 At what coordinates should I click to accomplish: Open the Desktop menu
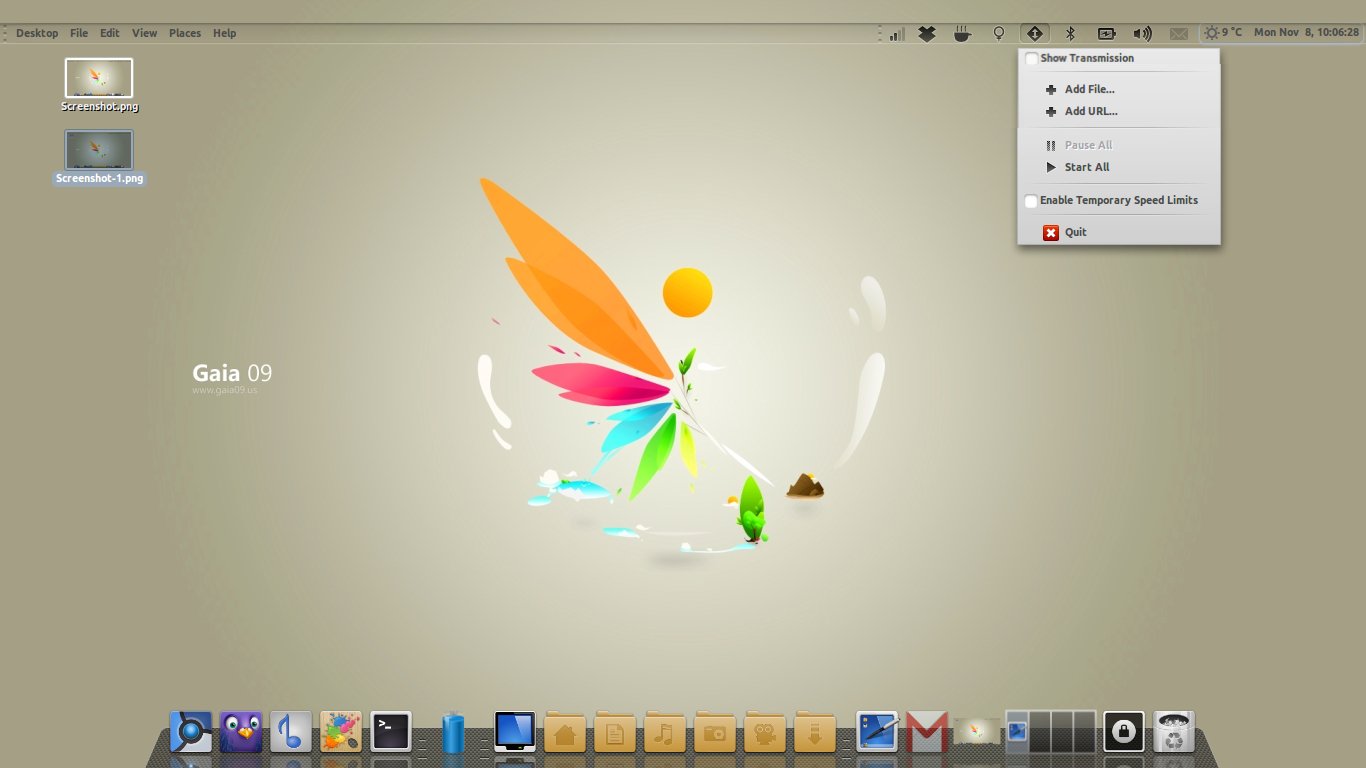tap(37, 33)
